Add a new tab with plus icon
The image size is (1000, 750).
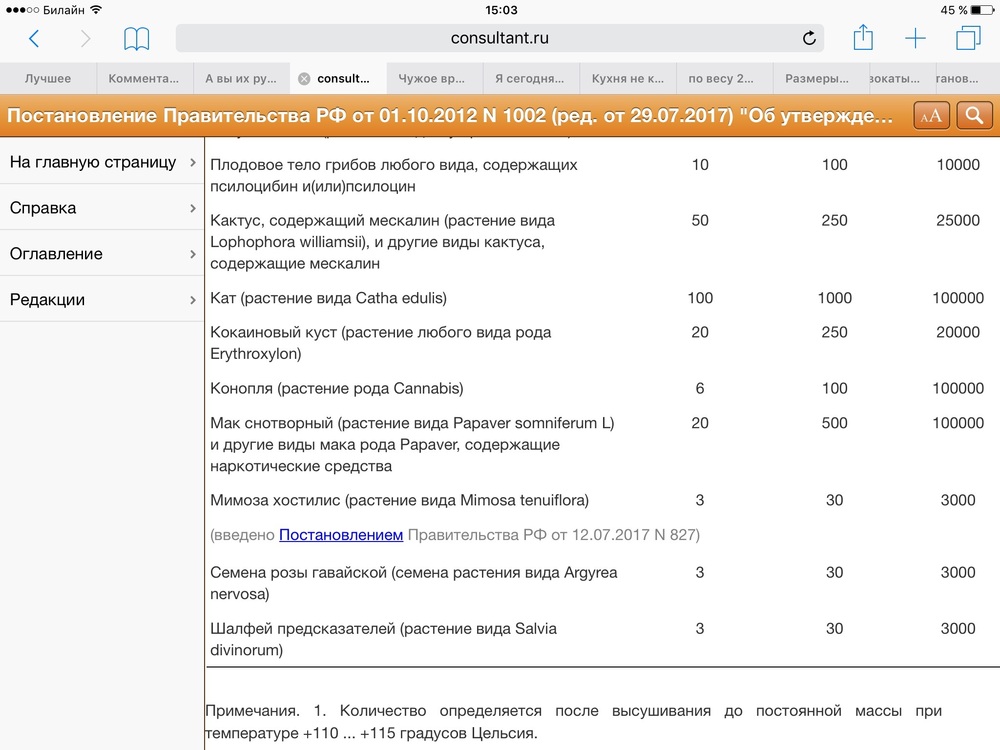coord(915,38)
